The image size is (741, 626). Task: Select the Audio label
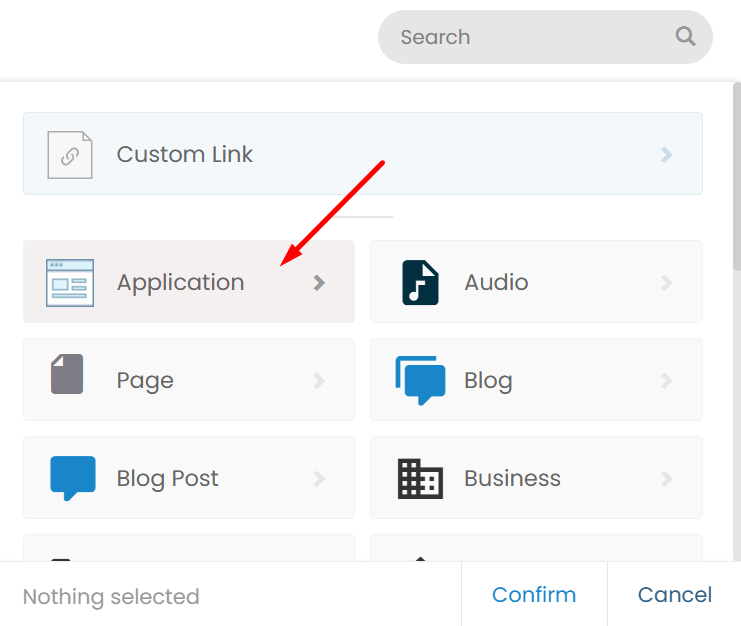coord(496,283)
